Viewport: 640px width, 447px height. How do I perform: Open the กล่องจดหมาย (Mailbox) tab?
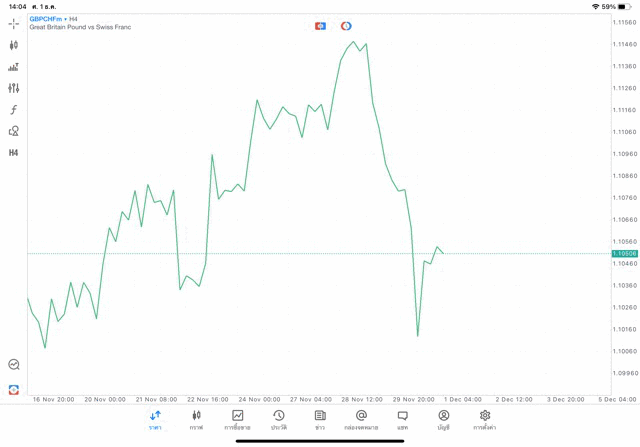361,420
